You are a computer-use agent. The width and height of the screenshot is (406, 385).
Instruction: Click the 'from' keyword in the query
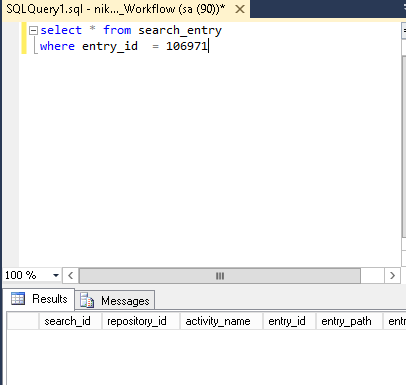(117, 30)
